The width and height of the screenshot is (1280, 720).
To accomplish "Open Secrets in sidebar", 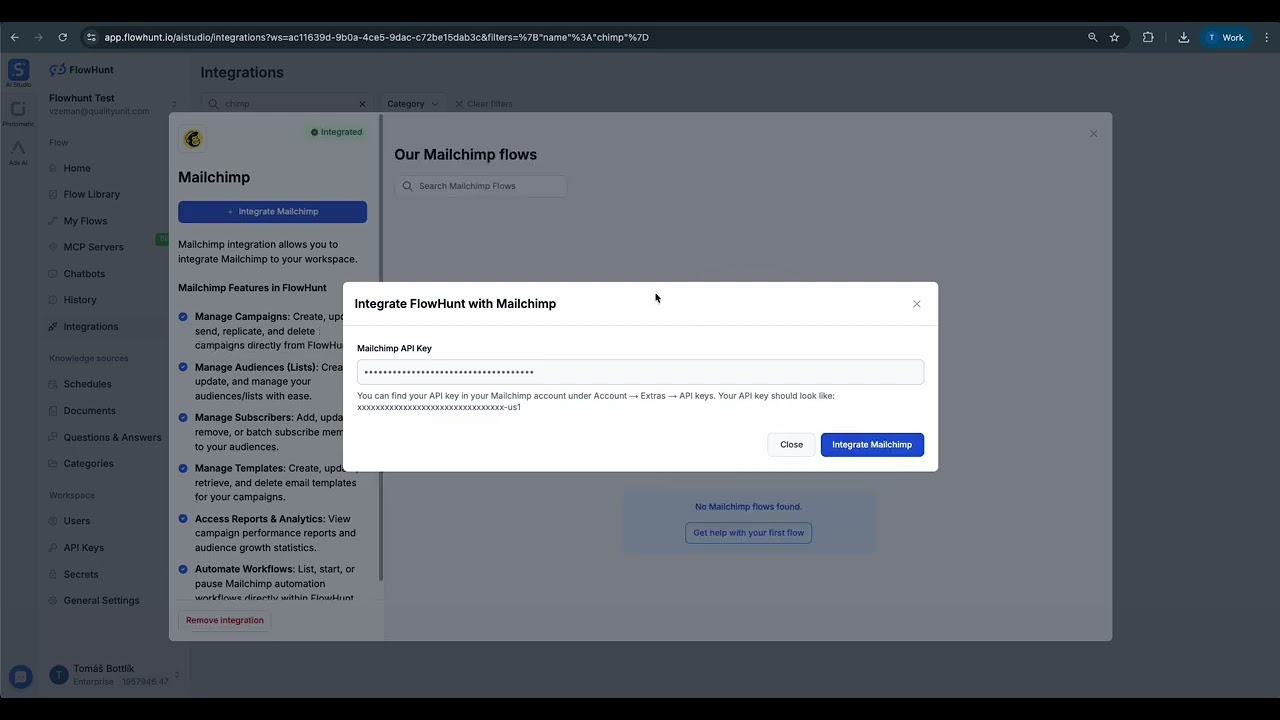I will 81,574.
